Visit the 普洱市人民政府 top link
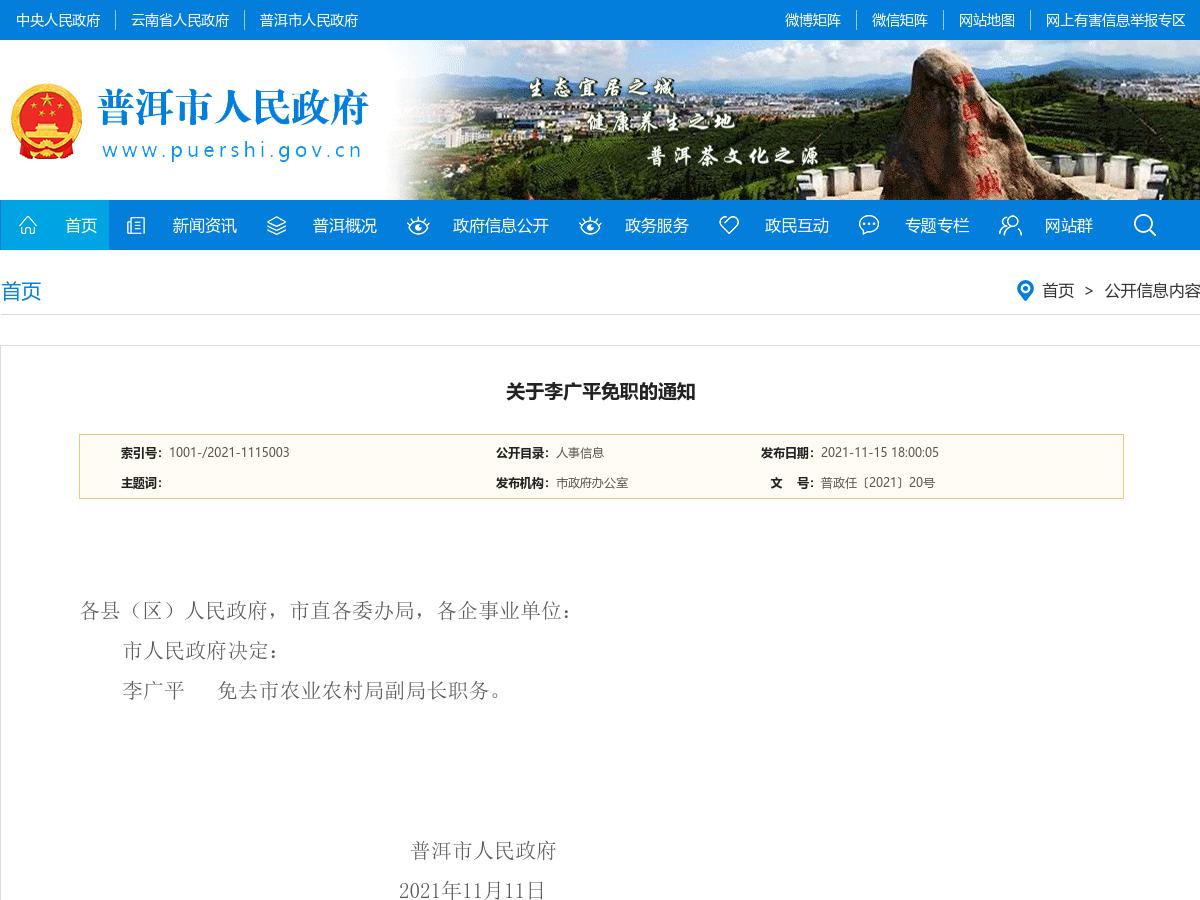Viewport: 1200px width, 900px height. (x=309, y=20)
